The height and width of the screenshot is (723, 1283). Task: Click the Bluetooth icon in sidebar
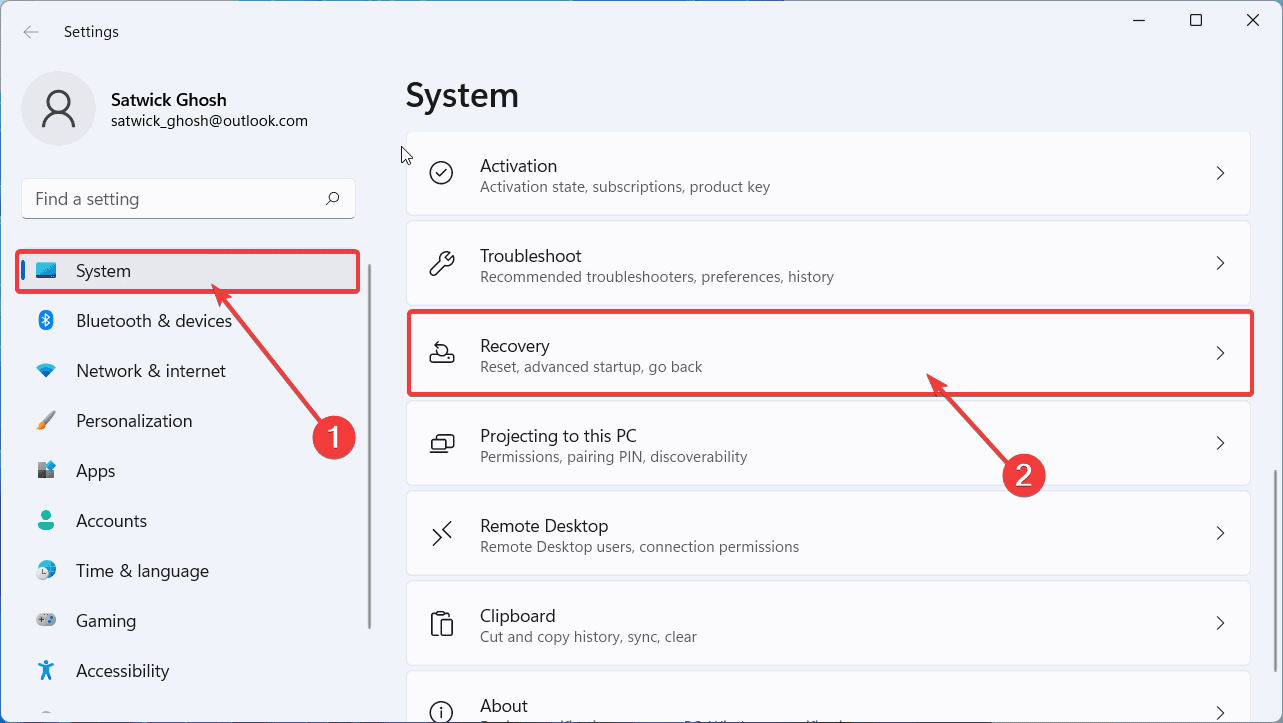click(x=46, y=321)
